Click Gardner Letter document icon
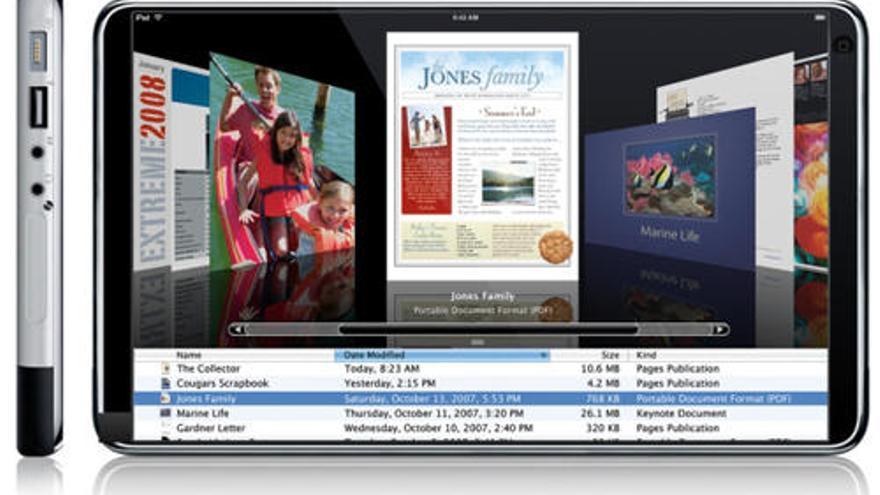Image resolution: width=880 pixels, height=495 pixels. pos(165,428)
